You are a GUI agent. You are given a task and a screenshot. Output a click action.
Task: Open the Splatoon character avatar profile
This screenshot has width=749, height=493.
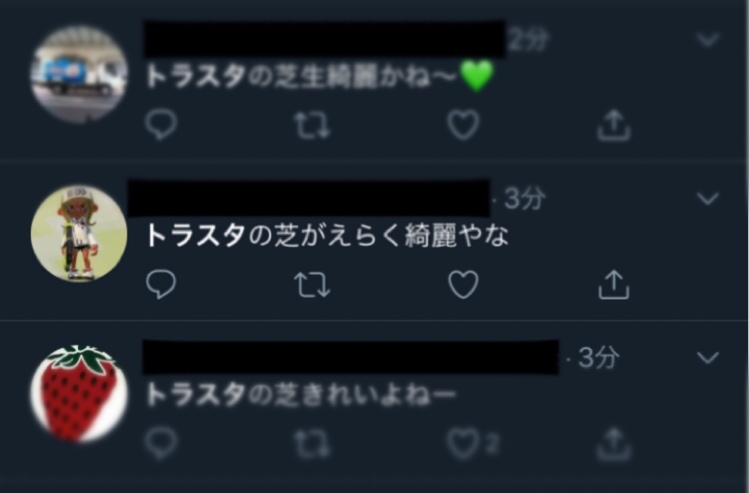(79, 233)
